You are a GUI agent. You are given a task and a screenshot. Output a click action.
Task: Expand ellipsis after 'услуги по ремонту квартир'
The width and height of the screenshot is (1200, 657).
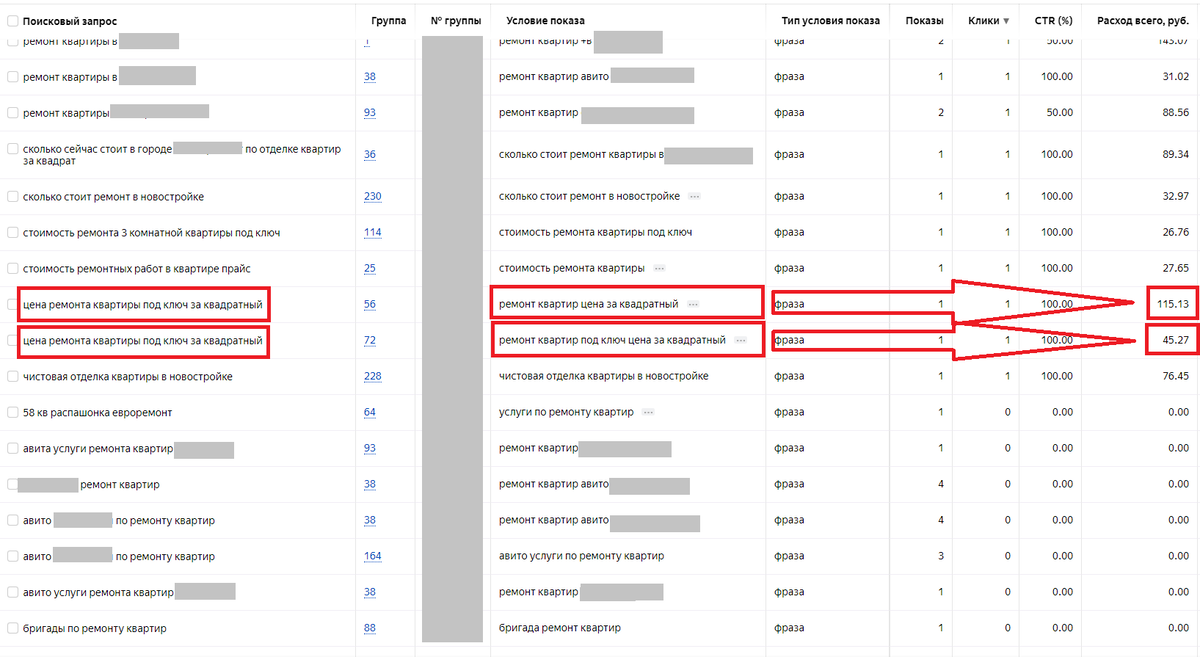point(648,413)
